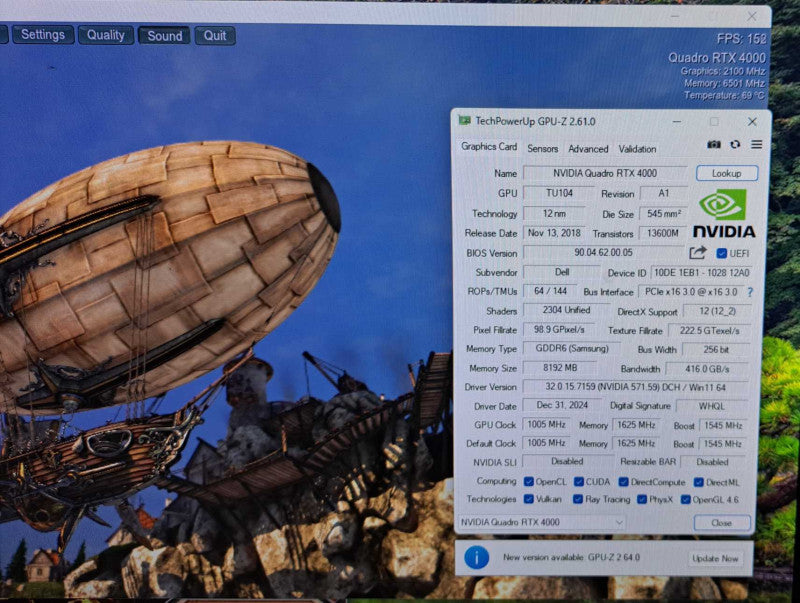The width and height of the screenshot is (800, 603).
Task: Click the Memory Size value 8192 MB
Action: 560,368
